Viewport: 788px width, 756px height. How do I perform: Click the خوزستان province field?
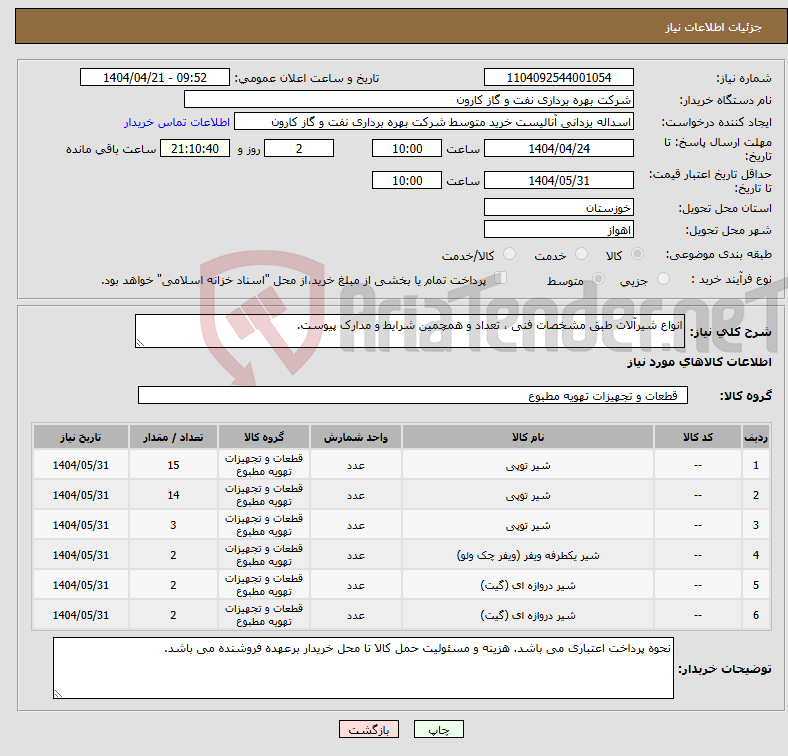tap(558, 208)
